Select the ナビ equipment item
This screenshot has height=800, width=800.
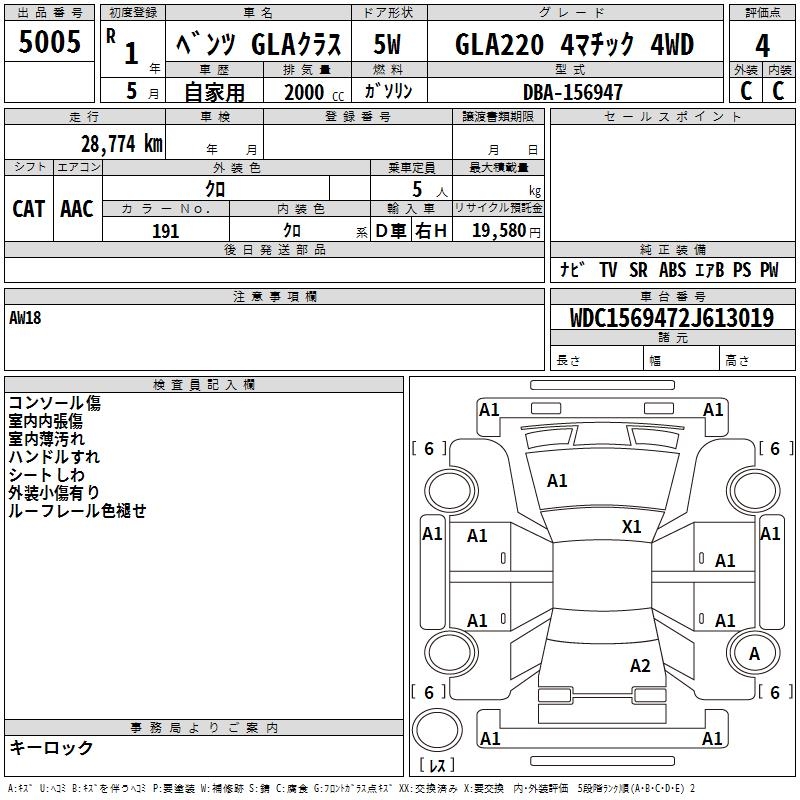point(573,270)
